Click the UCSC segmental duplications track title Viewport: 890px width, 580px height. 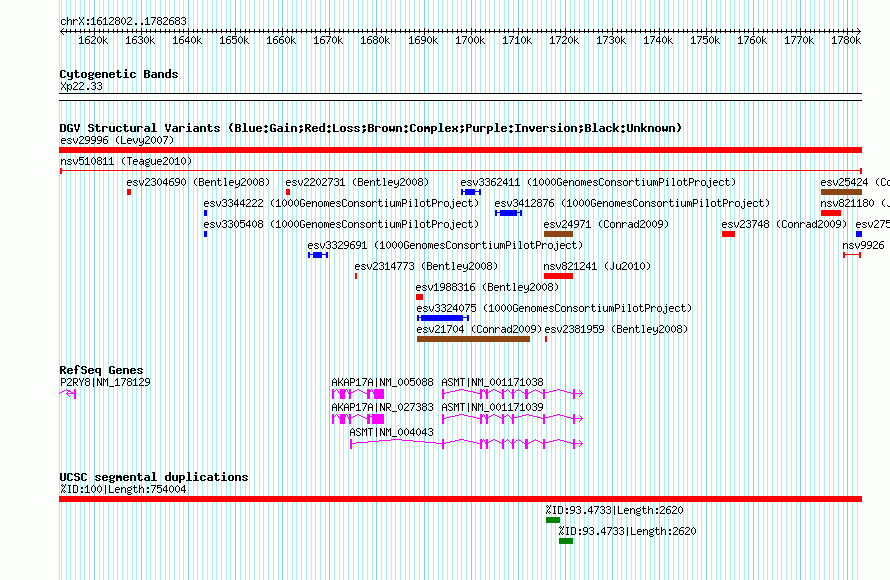point(154,477)
